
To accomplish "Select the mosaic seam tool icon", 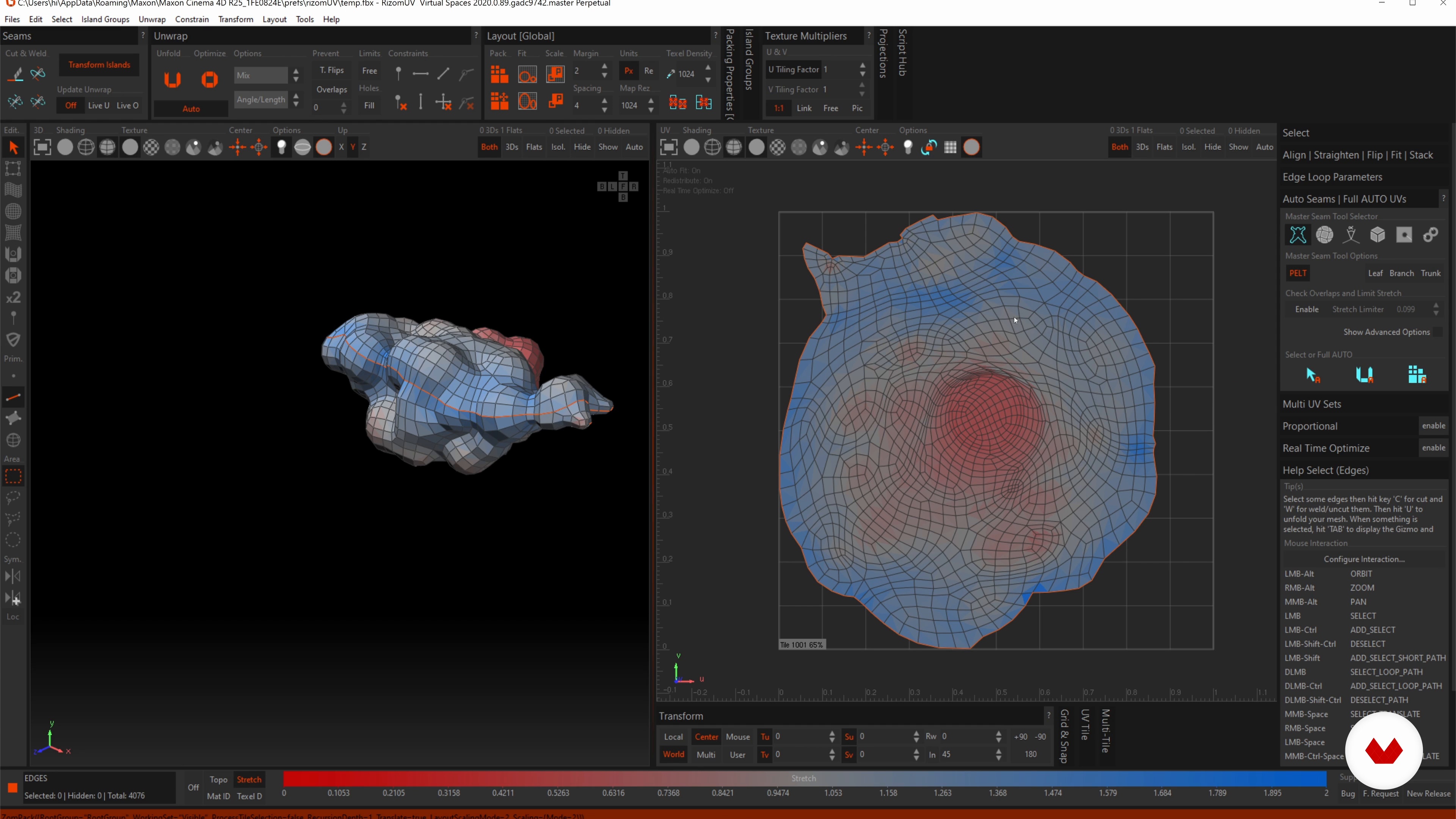I will click(x=1324, y=235).
